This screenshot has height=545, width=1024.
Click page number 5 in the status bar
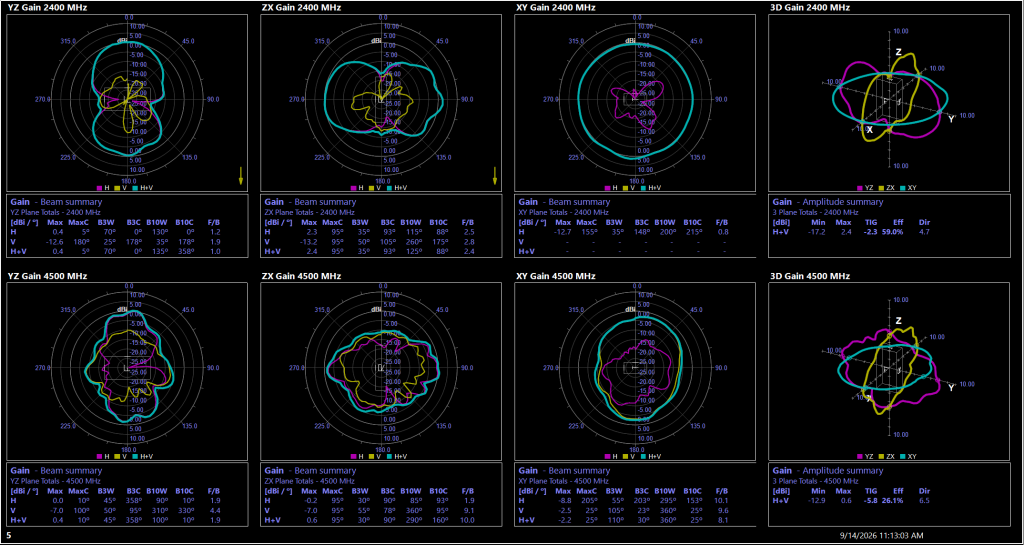(10, 535)
